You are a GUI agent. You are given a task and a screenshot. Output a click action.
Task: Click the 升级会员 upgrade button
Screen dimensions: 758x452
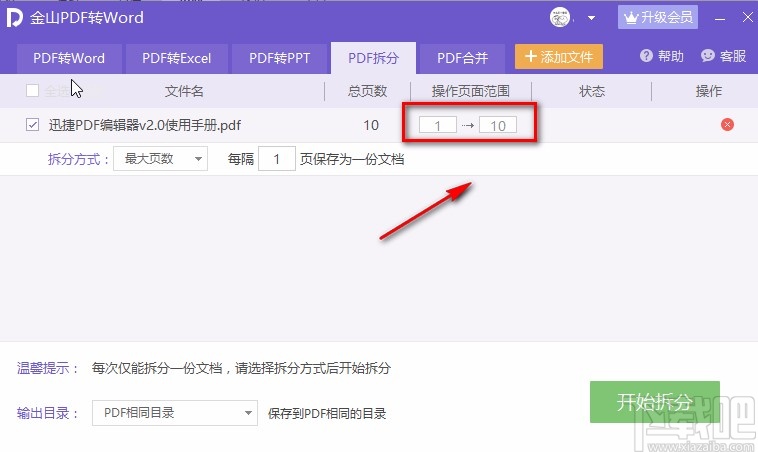point(657,18)
